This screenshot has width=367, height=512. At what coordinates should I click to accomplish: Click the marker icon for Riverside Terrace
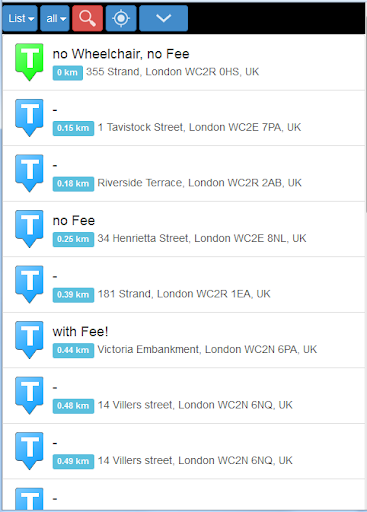[x=29, y=173]
